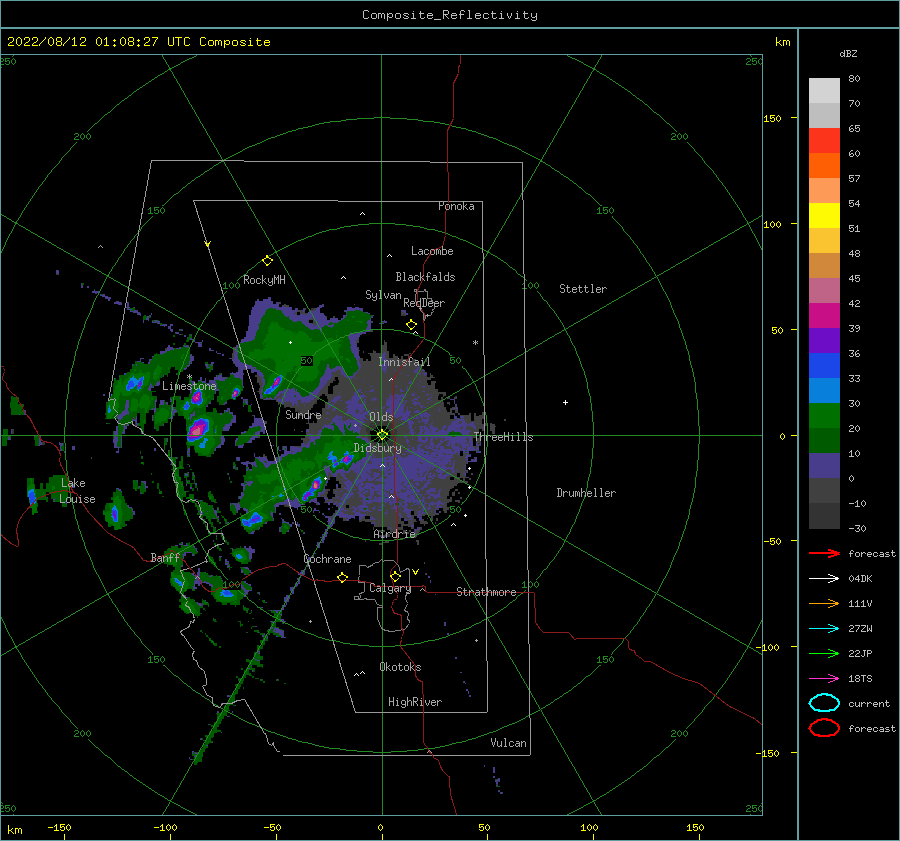Click the Limestone label
The height and width of the screenshot is (841, 900).
click(189, 386)
